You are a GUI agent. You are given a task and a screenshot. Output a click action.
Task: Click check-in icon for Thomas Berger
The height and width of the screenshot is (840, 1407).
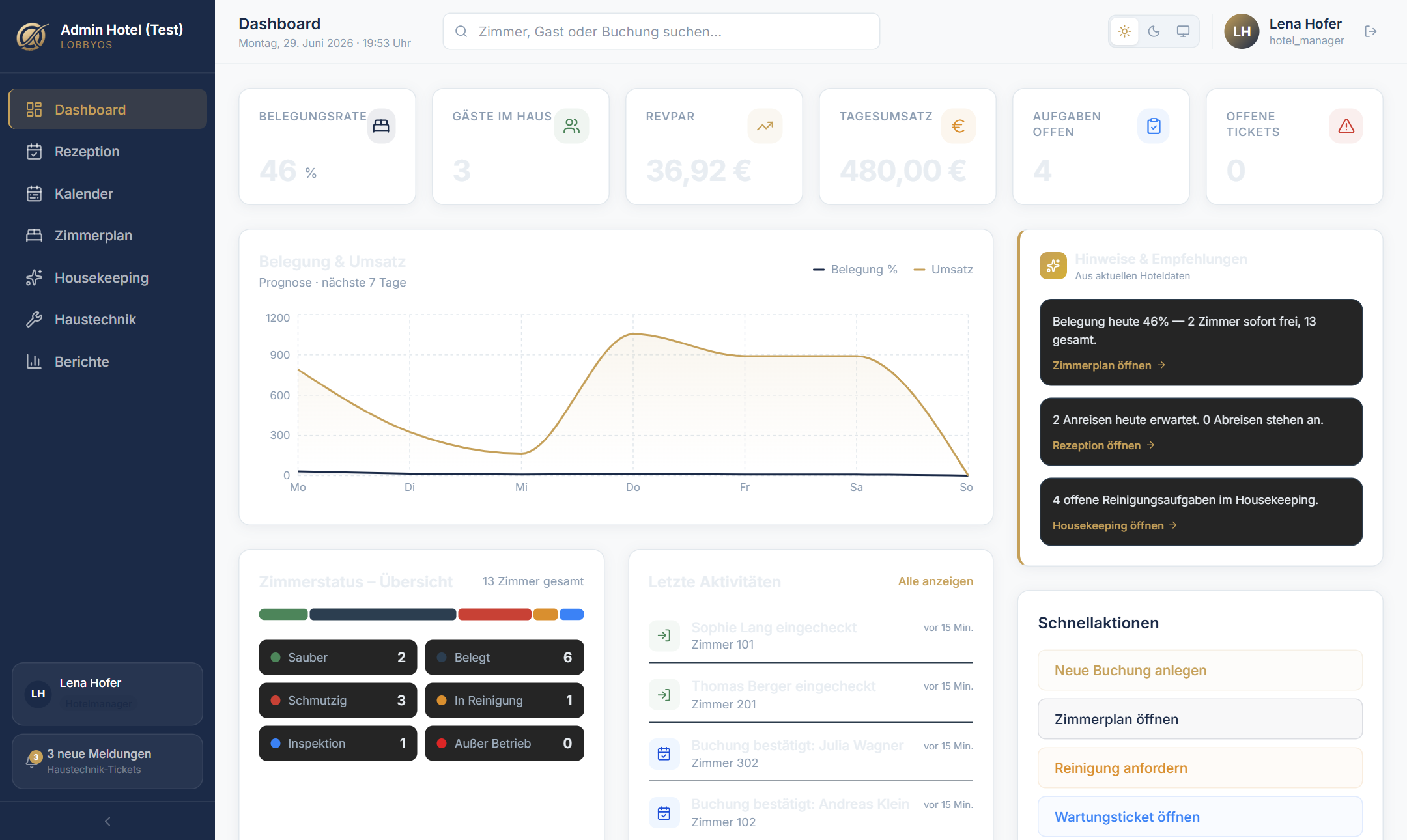click(664, 695)
